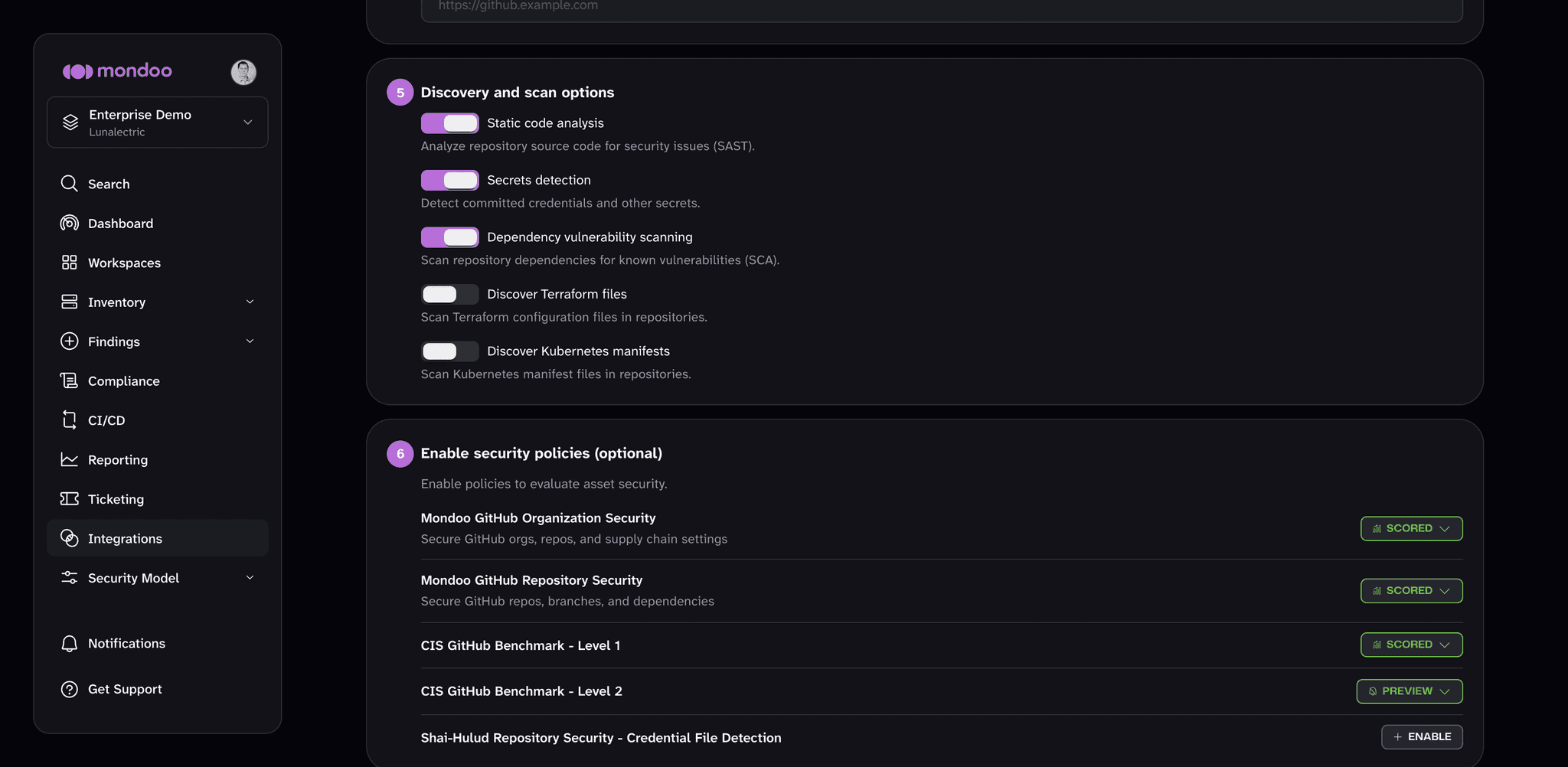The image size is (1568, 767).
Task: Enable Discover Terraform files toggle
Action: 449,294
